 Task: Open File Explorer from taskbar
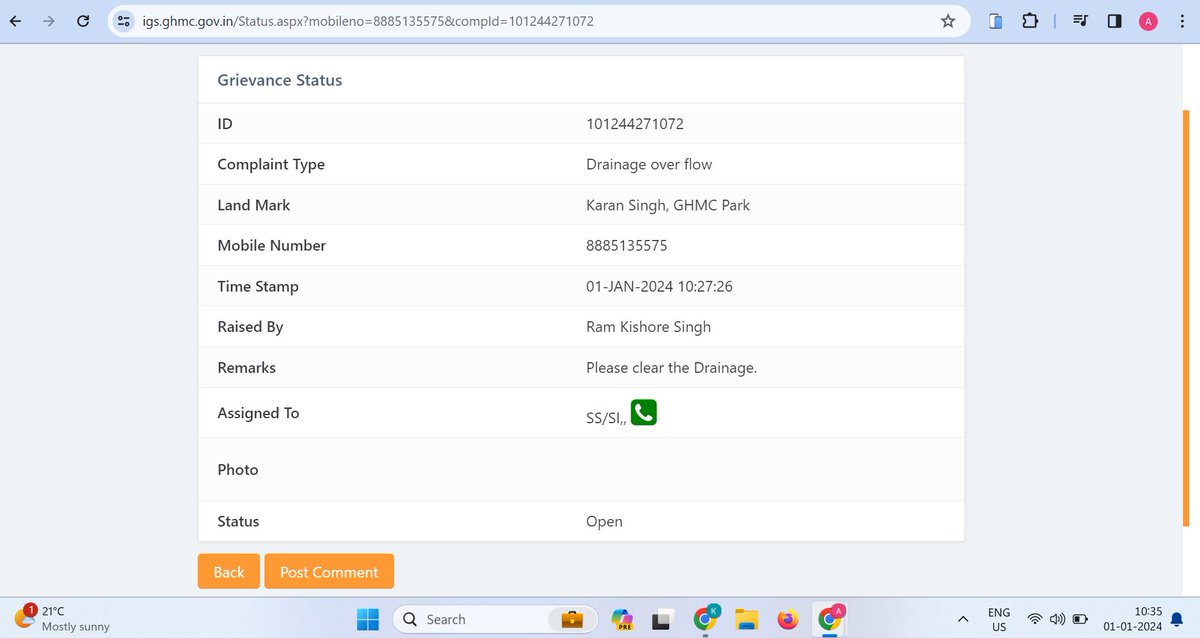point(747,620)
